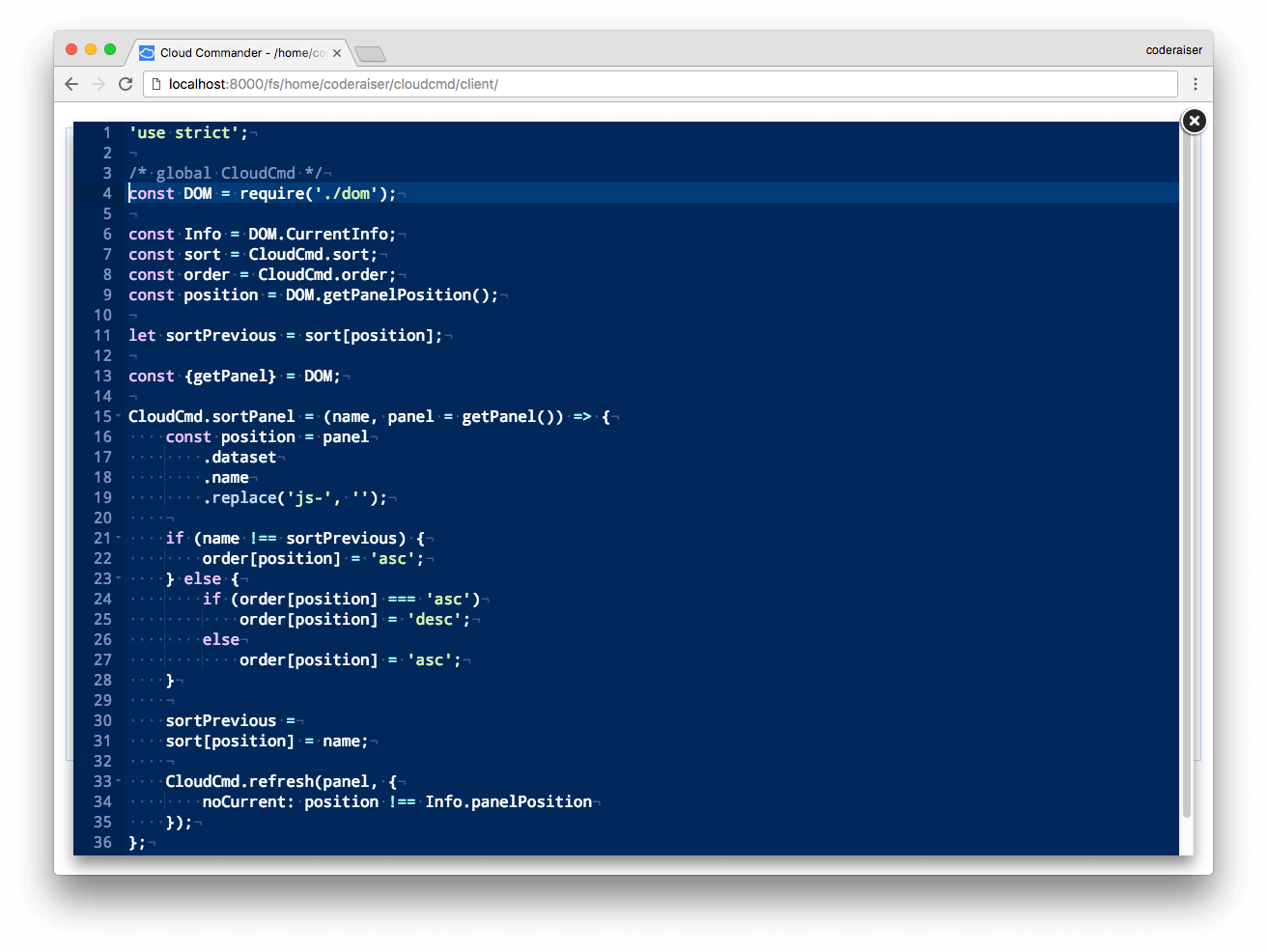Collapse the else block at line 23
The height and width of the screenshot is (952, 1267).
(x=119, y=578)
